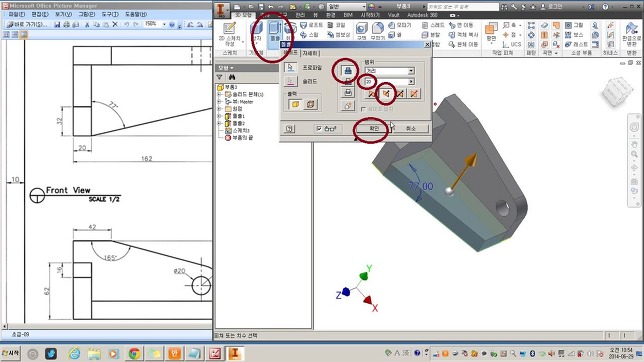
Task: Select the Rest (레스트) plastic feature
Action: point(576,44)
